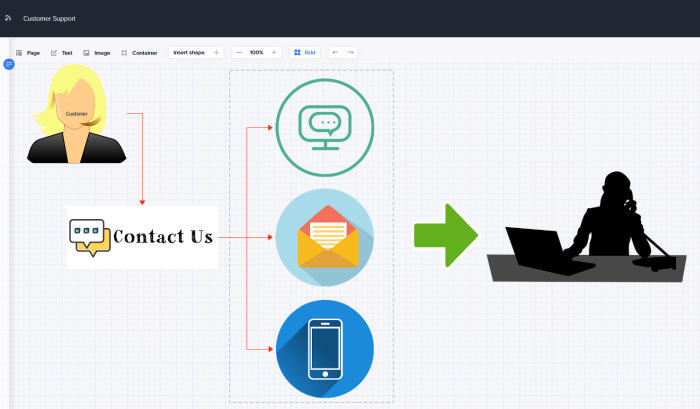This screenshot has height=409, width=700.
Task: Click the logo icon in header
Action: pyautogui.click(x=8, y=18)
